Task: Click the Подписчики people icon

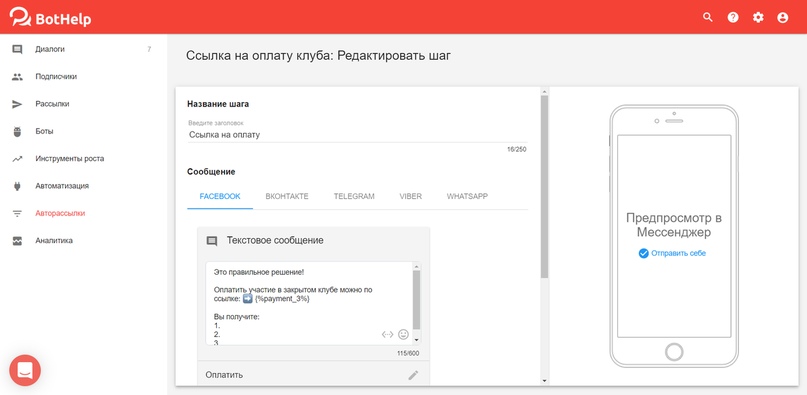Action: tap(17, 77)
